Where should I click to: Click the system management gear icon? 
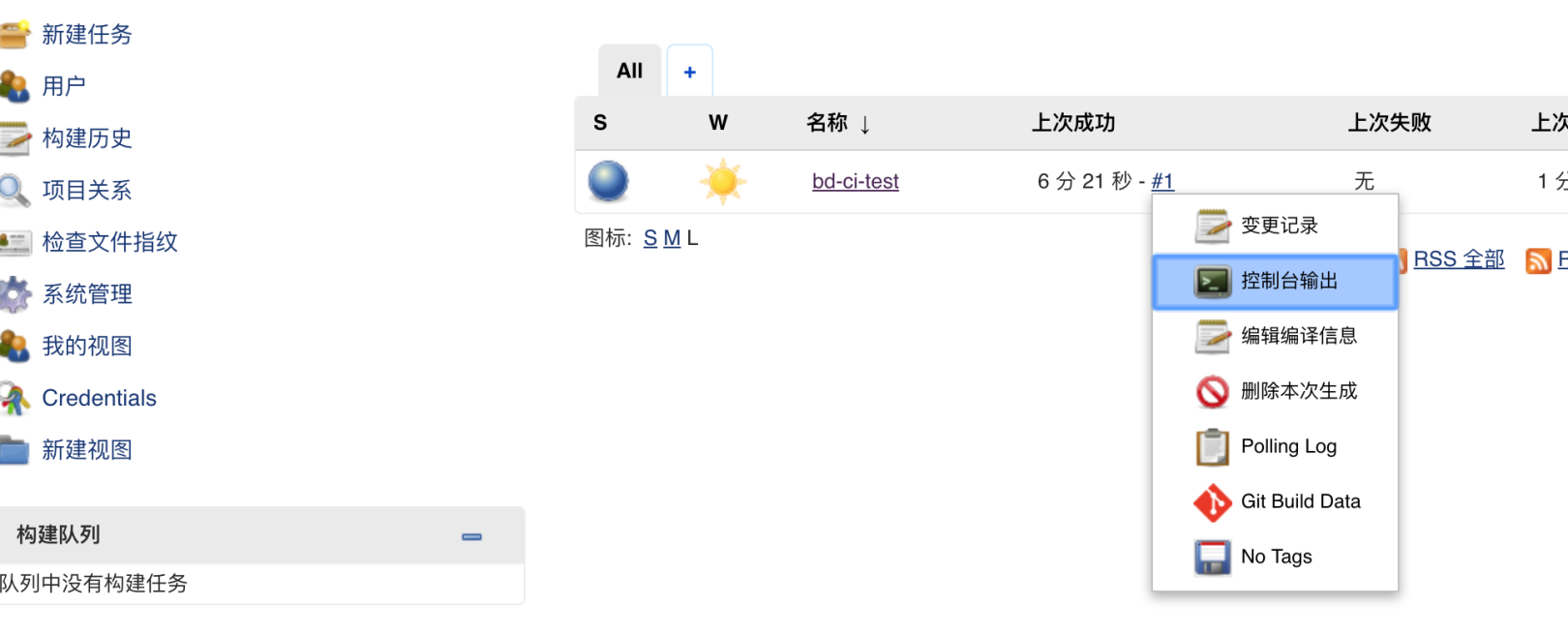tap(15, 294)
